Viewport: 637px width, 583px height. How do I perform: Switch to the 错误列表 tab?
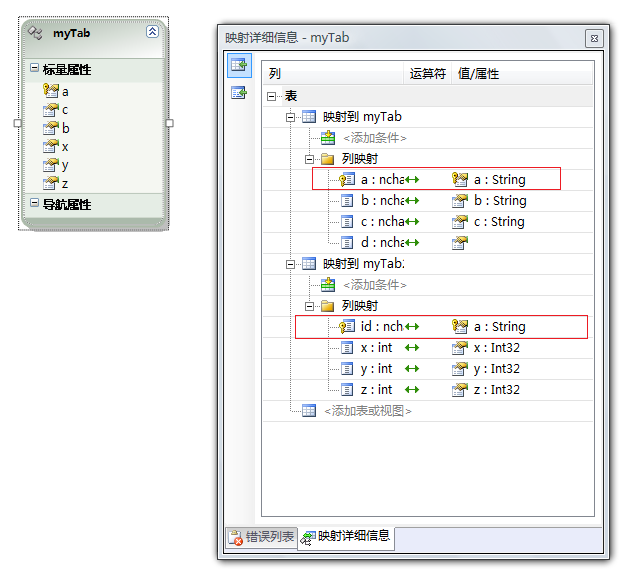click(x=261, y=537)
